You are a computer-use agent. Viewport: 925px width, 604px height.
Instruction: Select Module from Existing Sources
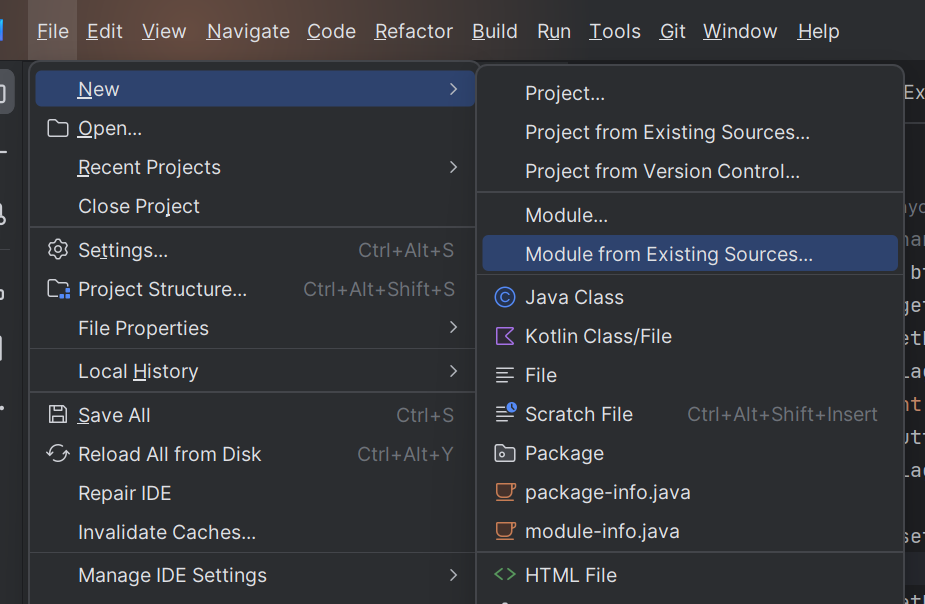click(x=668, y=254)
